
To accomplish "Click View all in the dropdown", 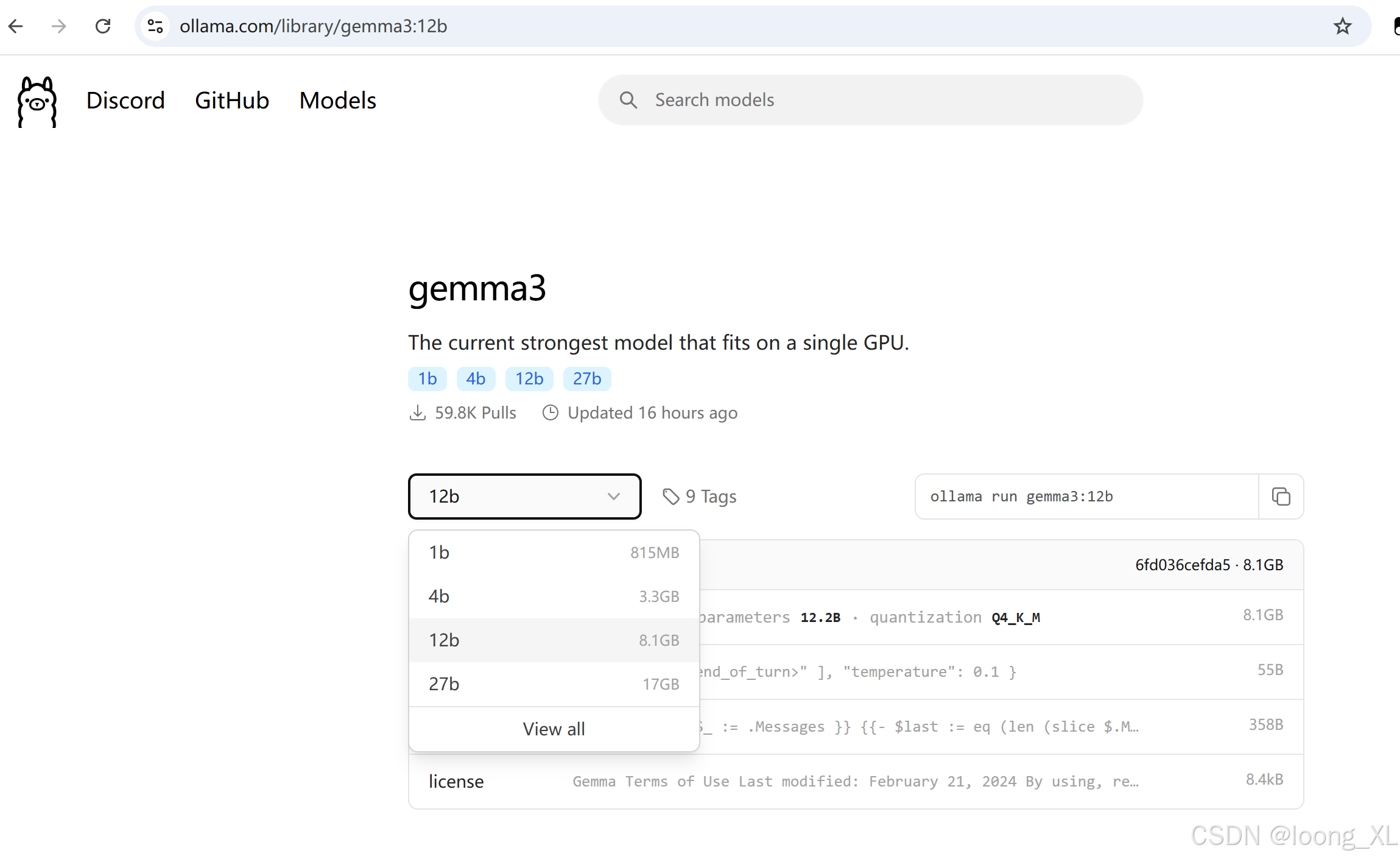I will (554, 729).
